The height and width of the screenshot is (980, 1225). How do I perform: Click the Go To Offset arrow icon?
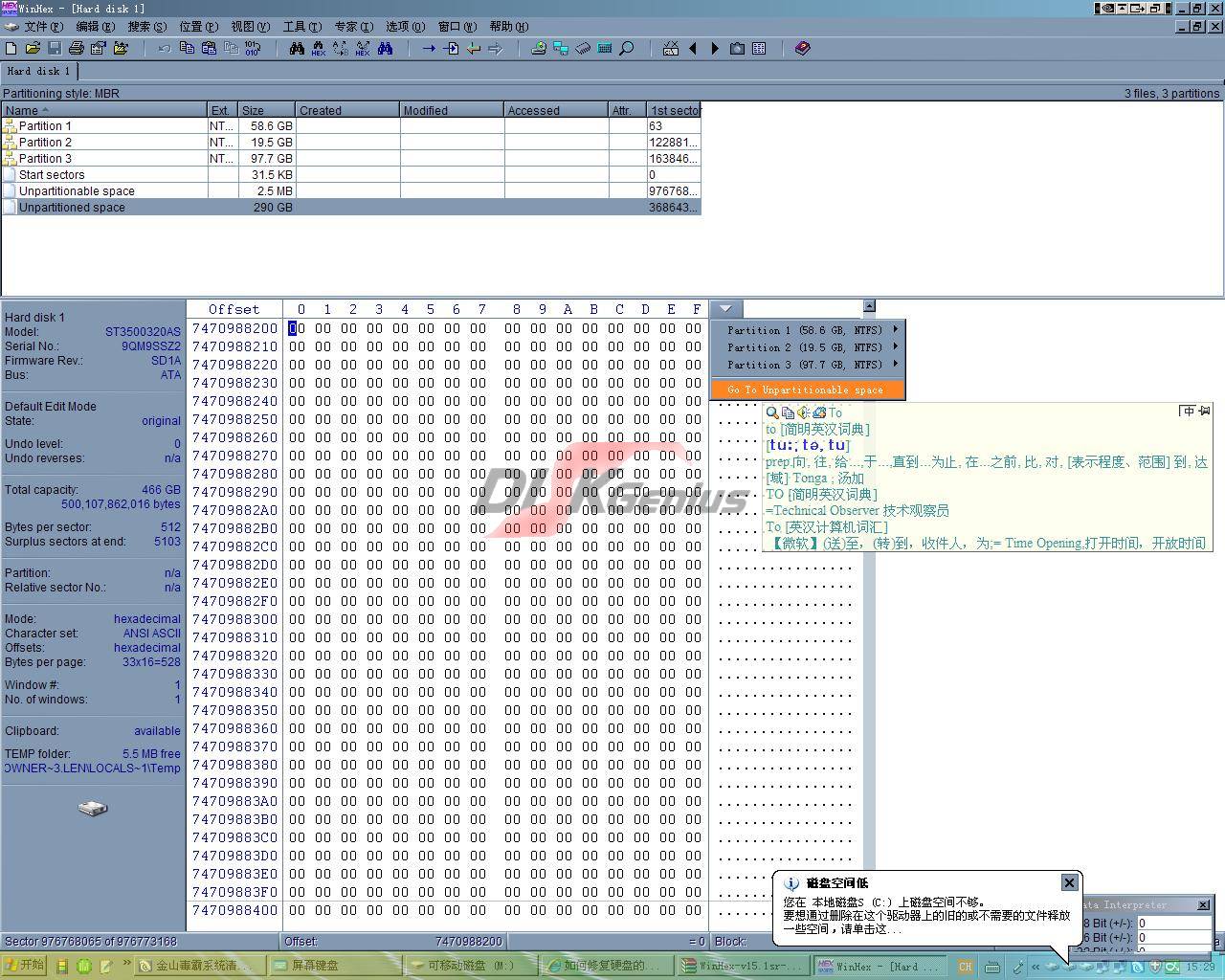[x=429, y=48]
